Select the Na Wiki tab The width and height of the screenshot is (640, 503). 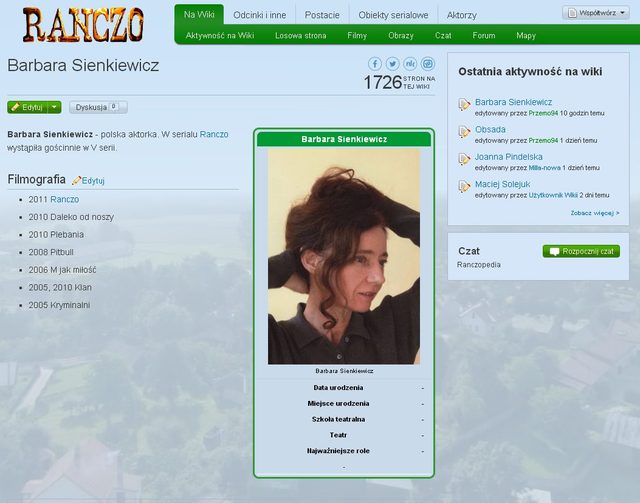coord(199,15)
